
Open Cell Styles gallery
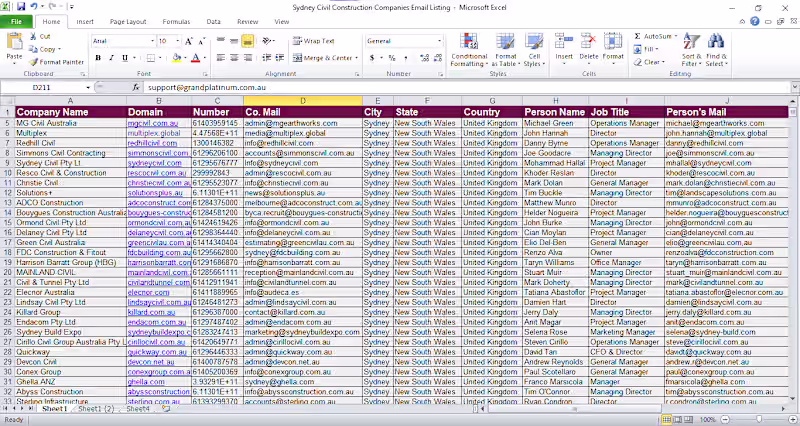coord(534,49)
